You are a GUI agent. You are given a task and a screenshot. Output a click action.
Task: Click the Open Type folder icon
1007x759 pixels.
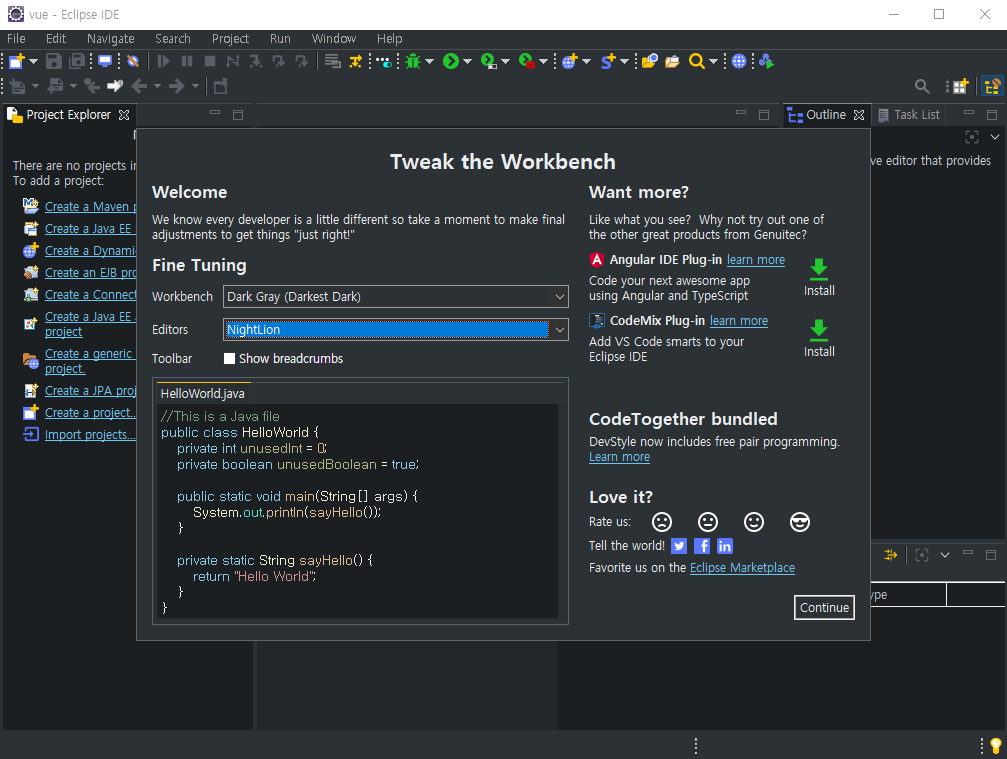649,62
